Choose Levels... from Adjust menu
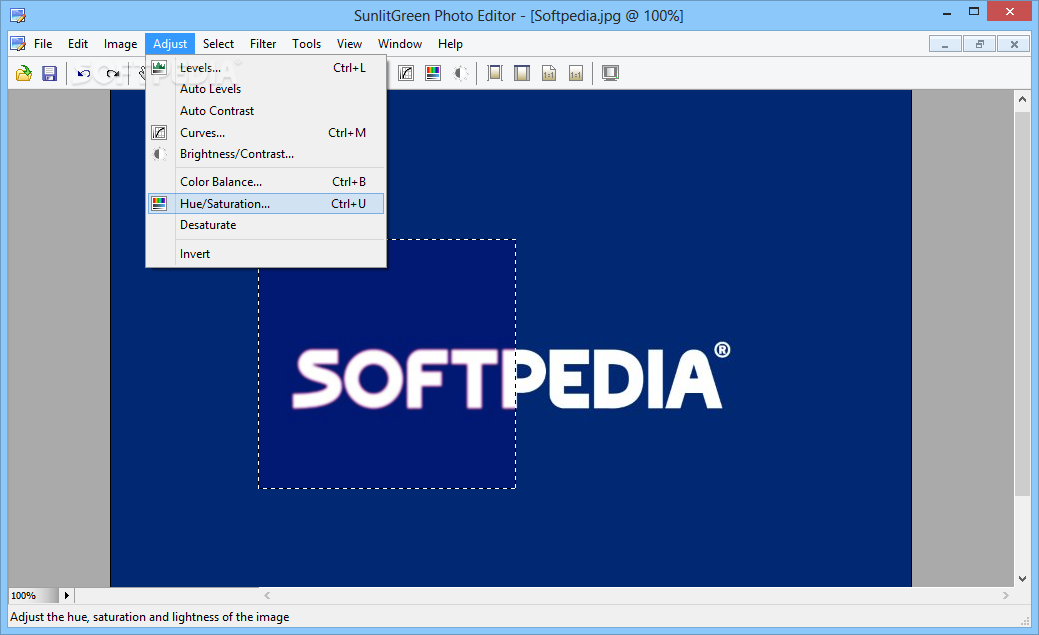1039x635 pixels. (x=266, y=68)
